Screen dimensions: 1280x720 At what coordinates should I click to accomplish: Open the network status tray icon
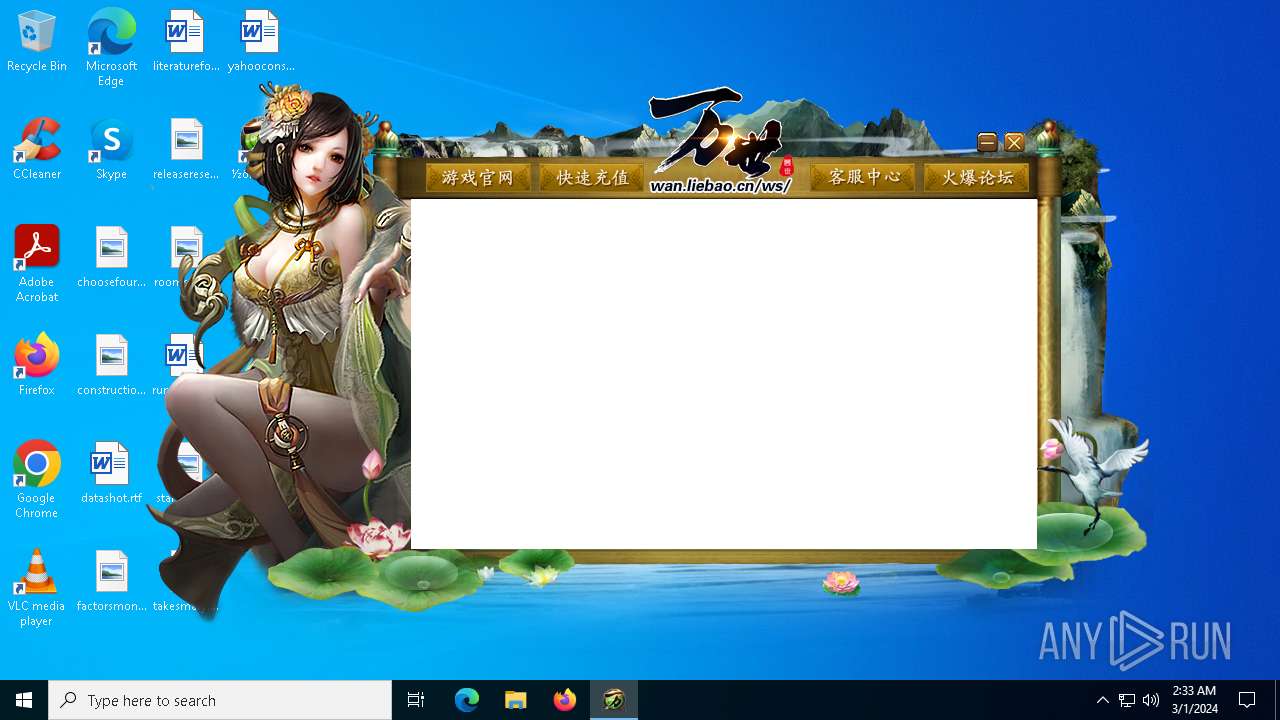1127,700
